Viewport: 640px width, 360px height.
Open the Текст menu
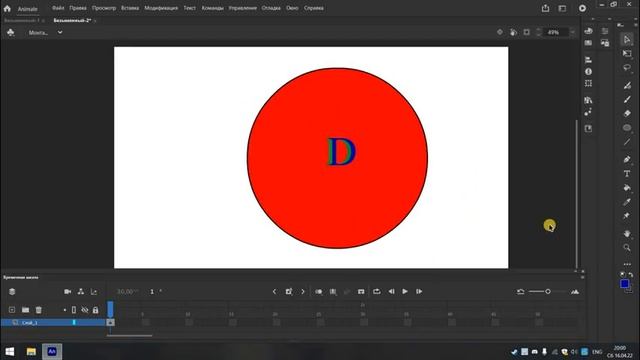[189, 8]
